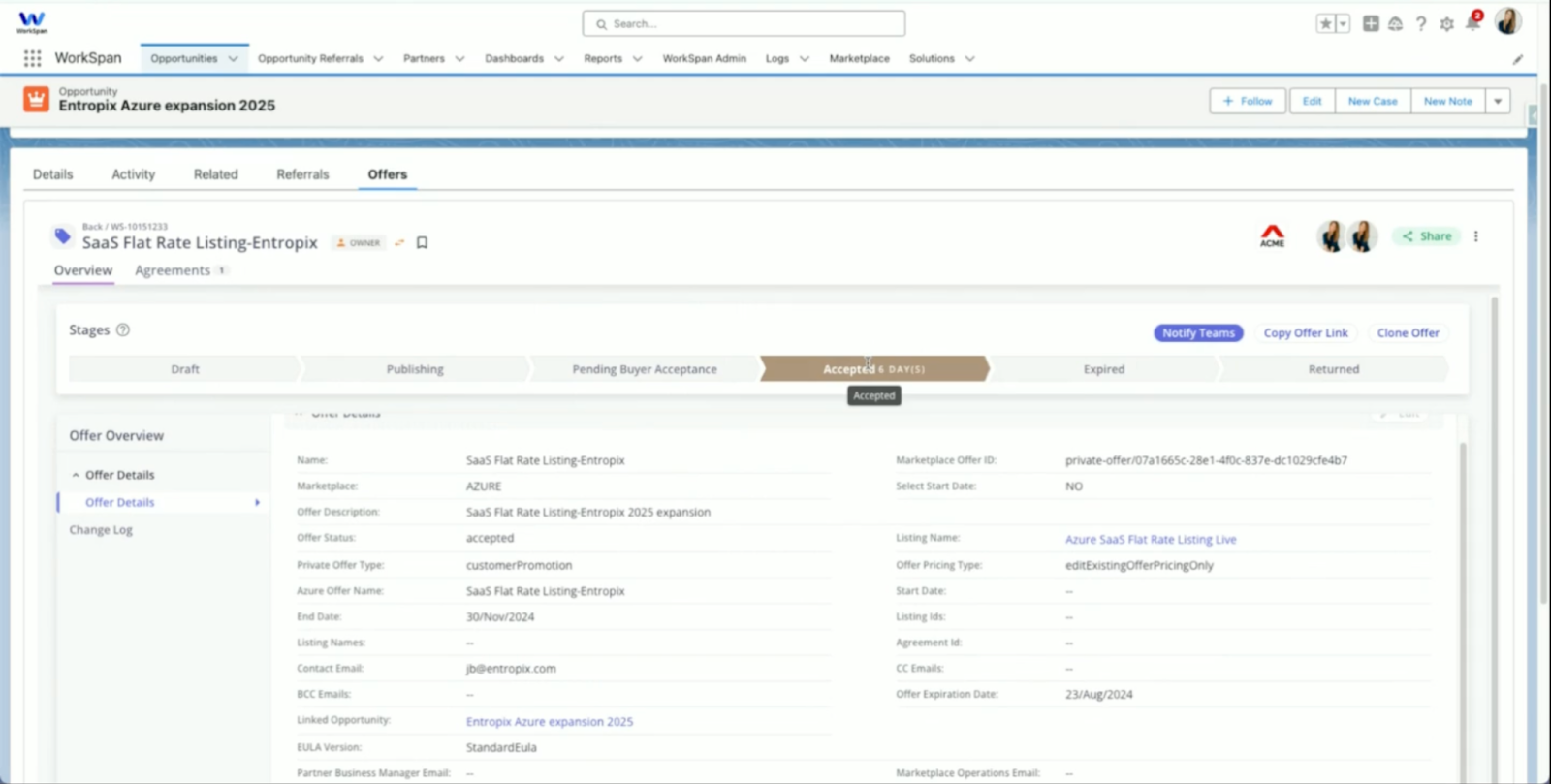
Task: Open the Azure SaaS Flat Rate Listing Live link
Action: pyautogui.click(x=1151, y=540)
